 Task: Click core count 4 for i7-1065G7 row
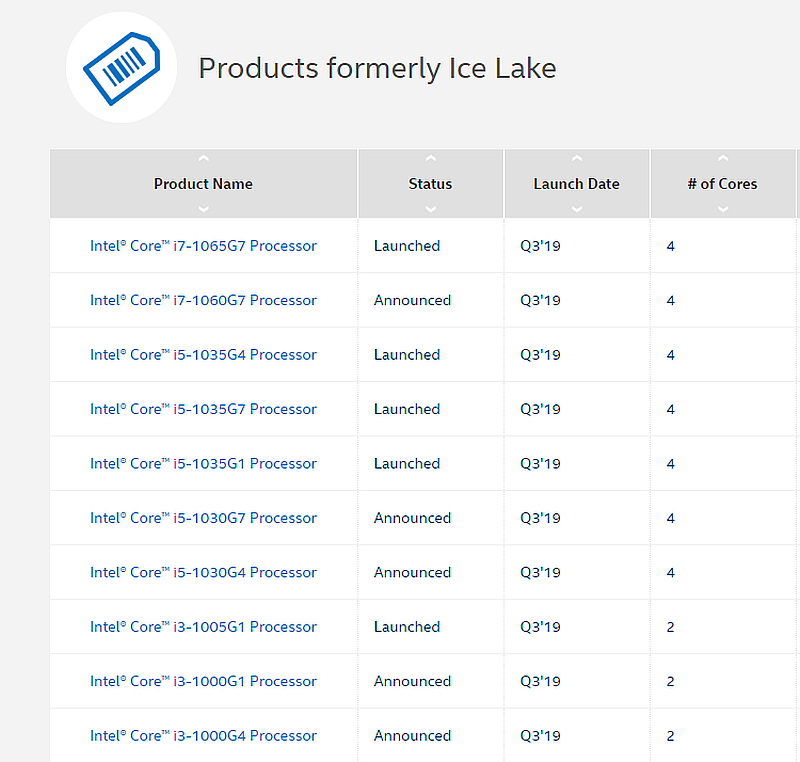click(x=670, y=246)
